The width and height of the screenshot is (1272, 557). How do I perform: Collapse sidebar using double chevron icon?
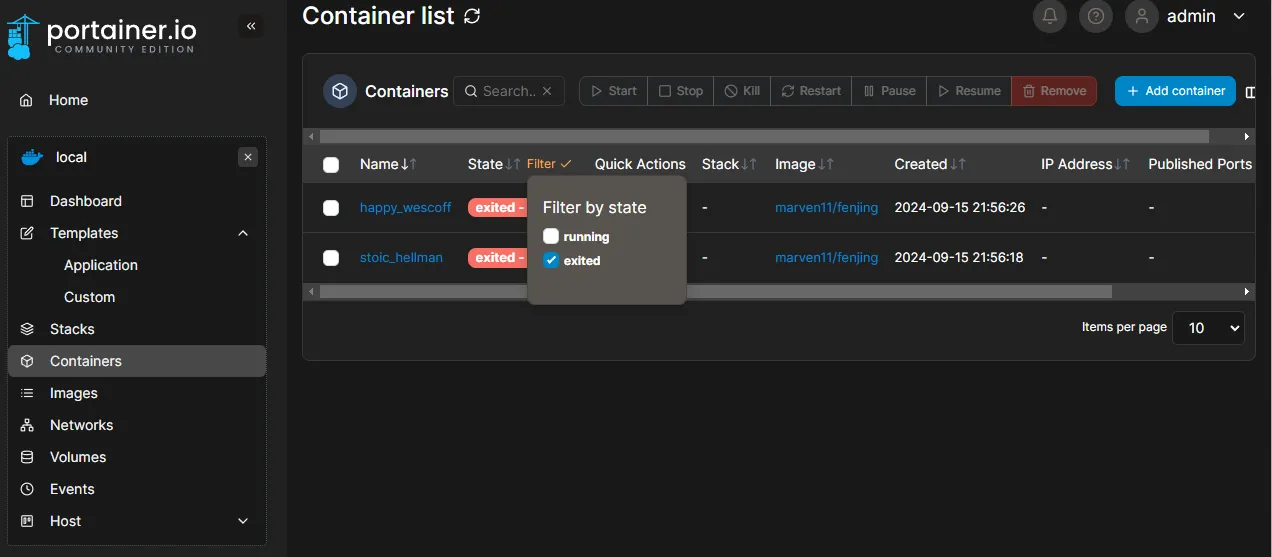[251, 26]
